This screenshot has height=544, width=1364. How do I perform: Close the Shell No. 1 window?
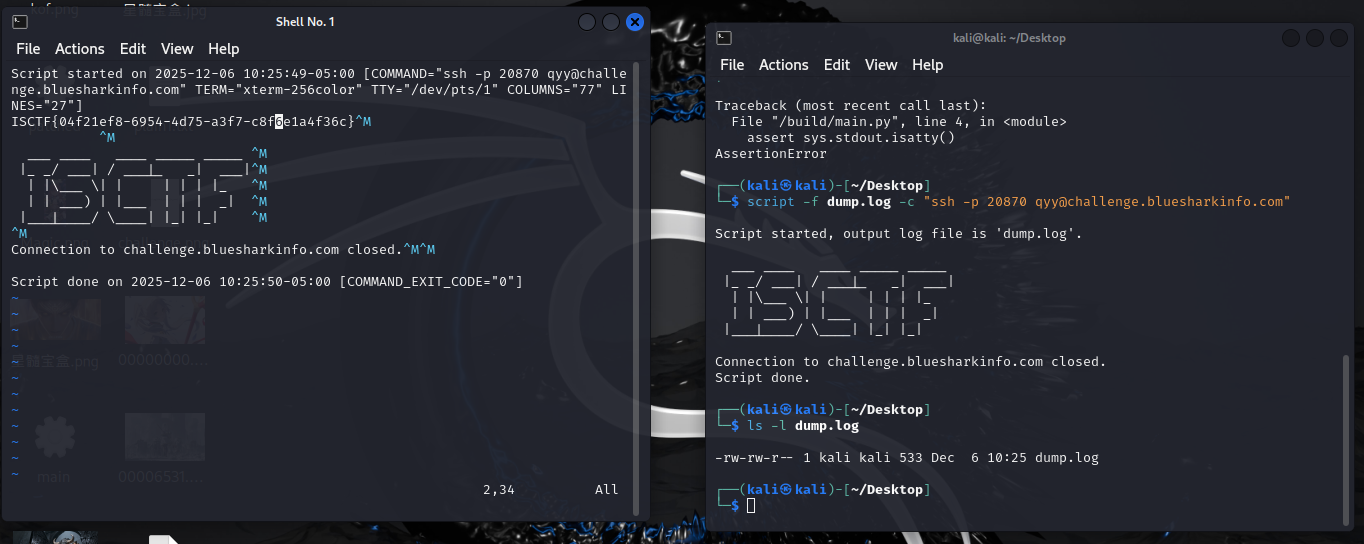[634, 22]
